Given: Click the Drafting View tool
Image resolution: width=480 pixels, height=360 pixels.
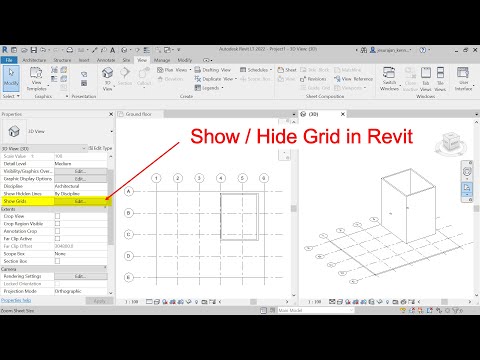Looking at the screenshot, I should [213, 70].
